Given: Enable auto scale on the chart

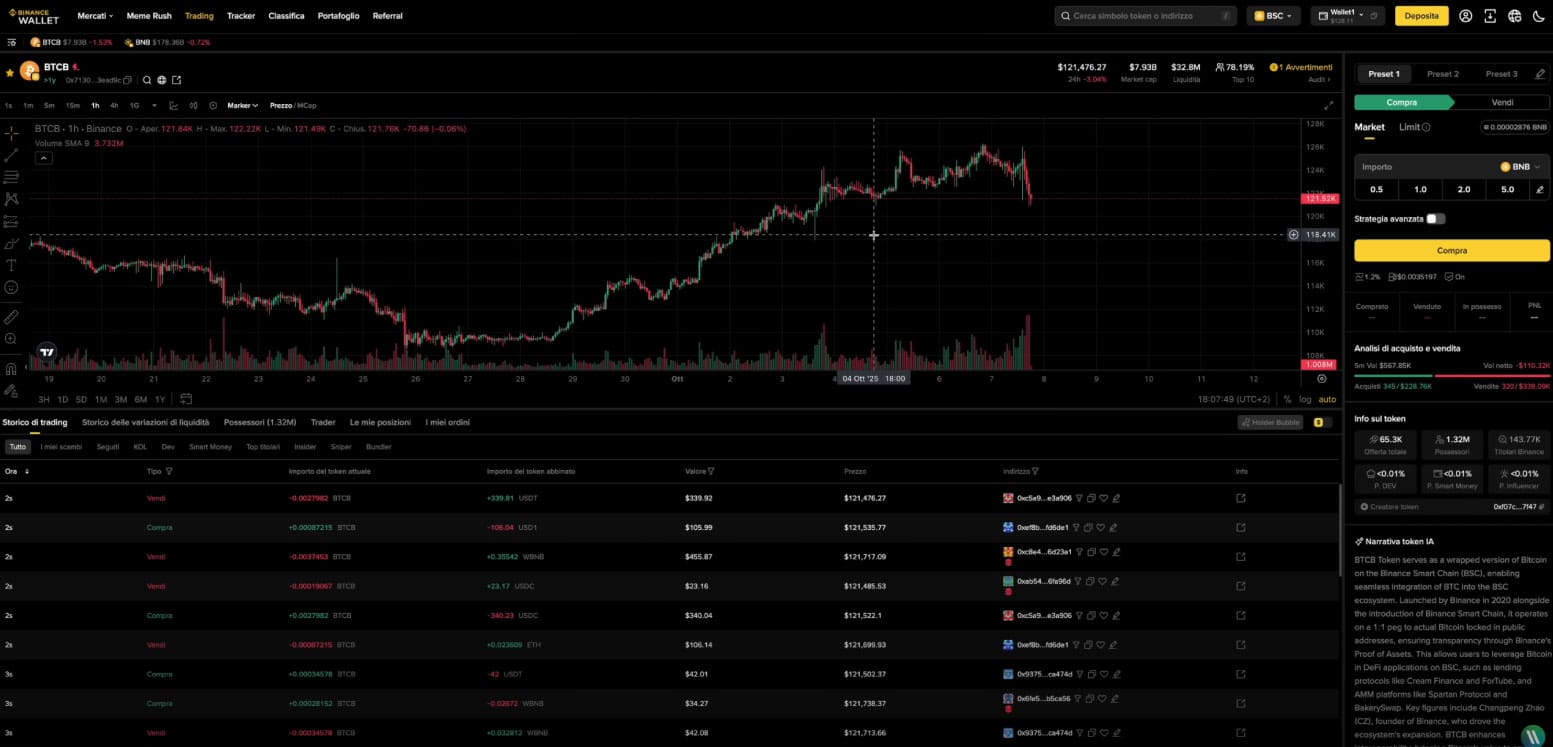Looking at the screenshot, I should pyautogui.click(x=1327, y=399).
